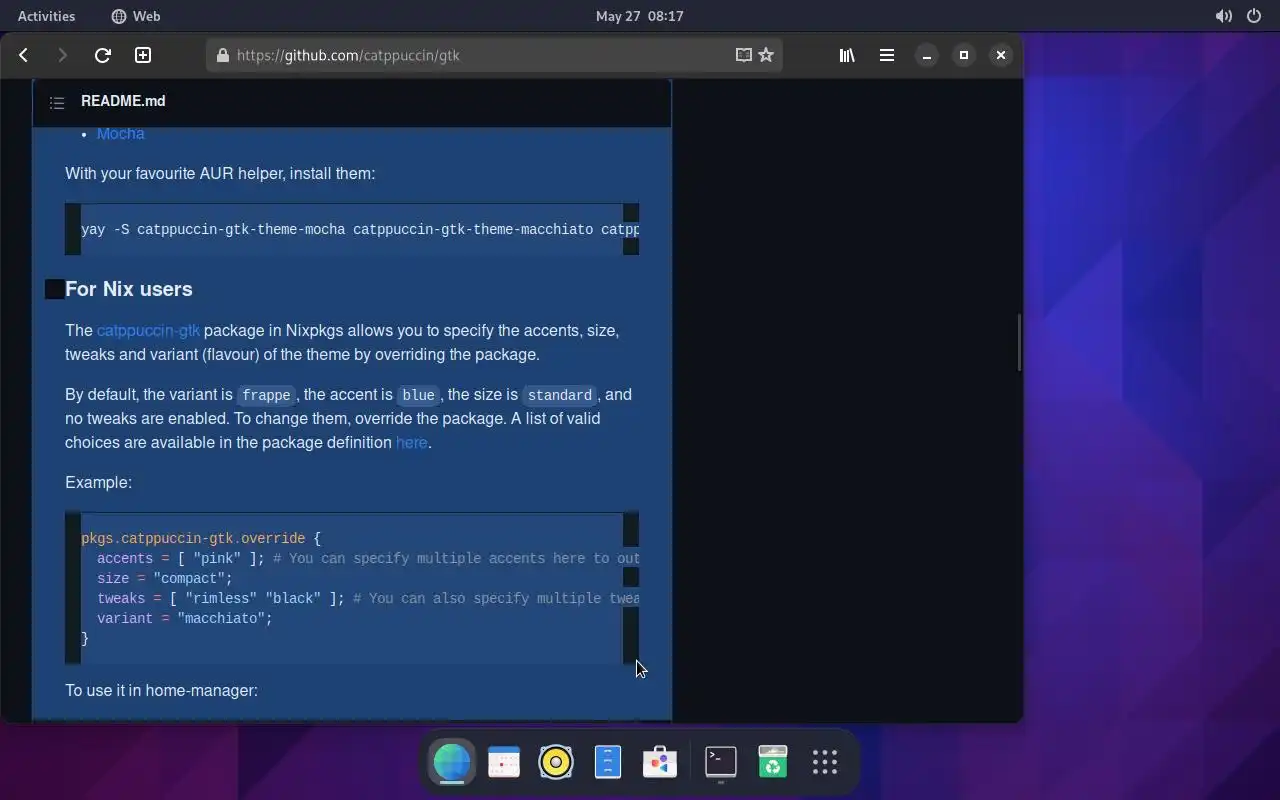Click the 'standard' inline code
This screenshot has width=1280, height=800.
(x=560, y=395)
